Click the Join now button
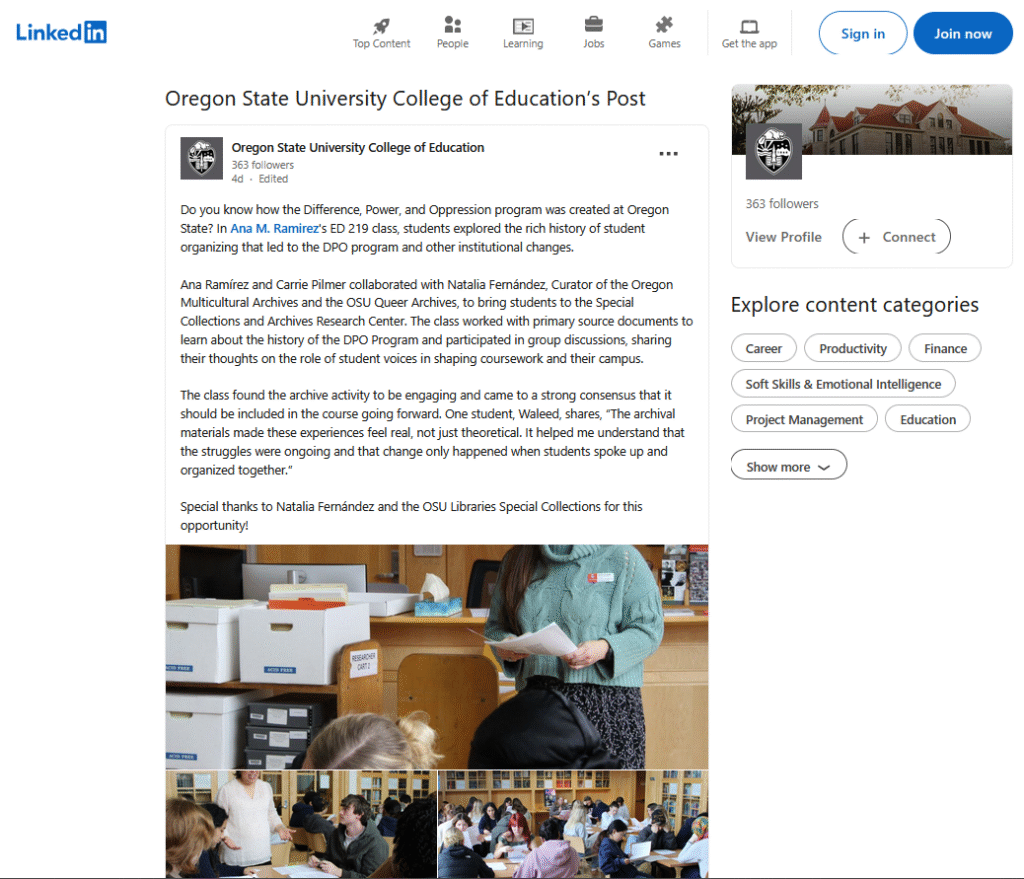 (x=962, y=33)
